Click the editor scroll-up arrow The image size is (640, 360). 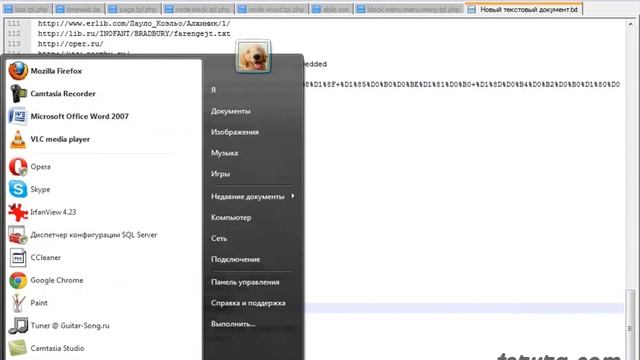(x=630, y=24)
